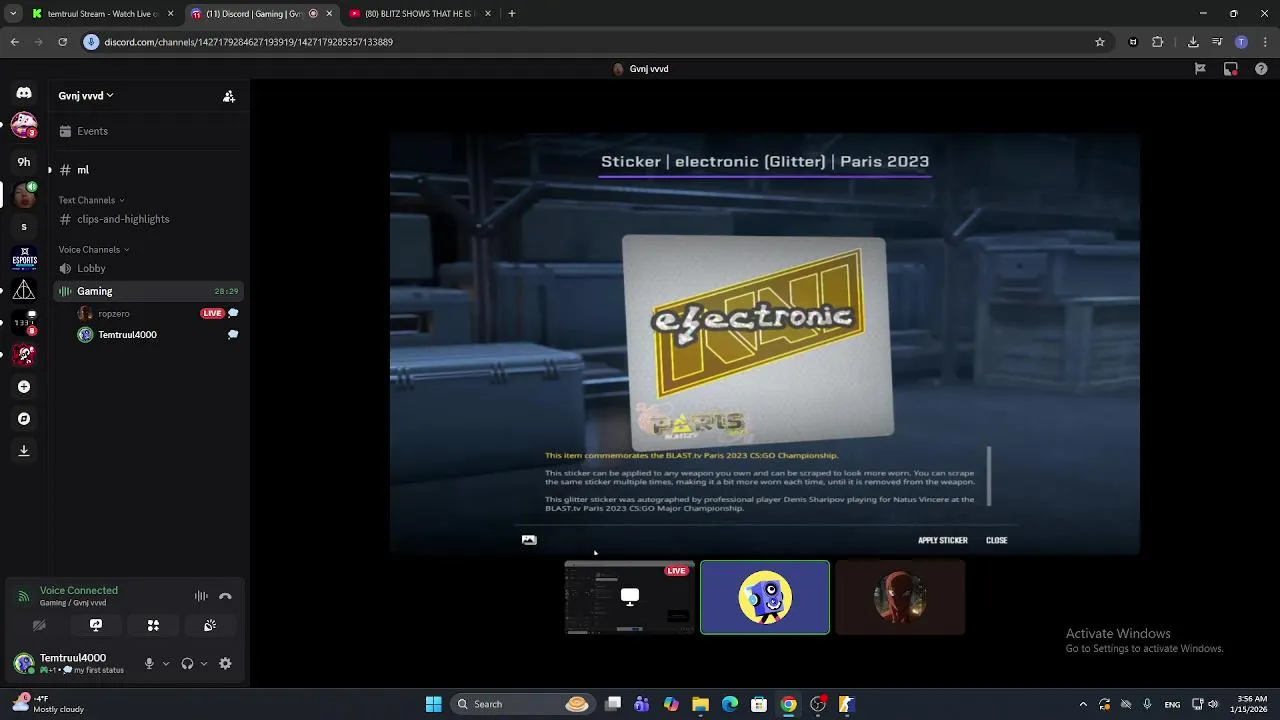Click the invite people icon
The width and height of the screenshot is (1280, 720).
point(229,96)
